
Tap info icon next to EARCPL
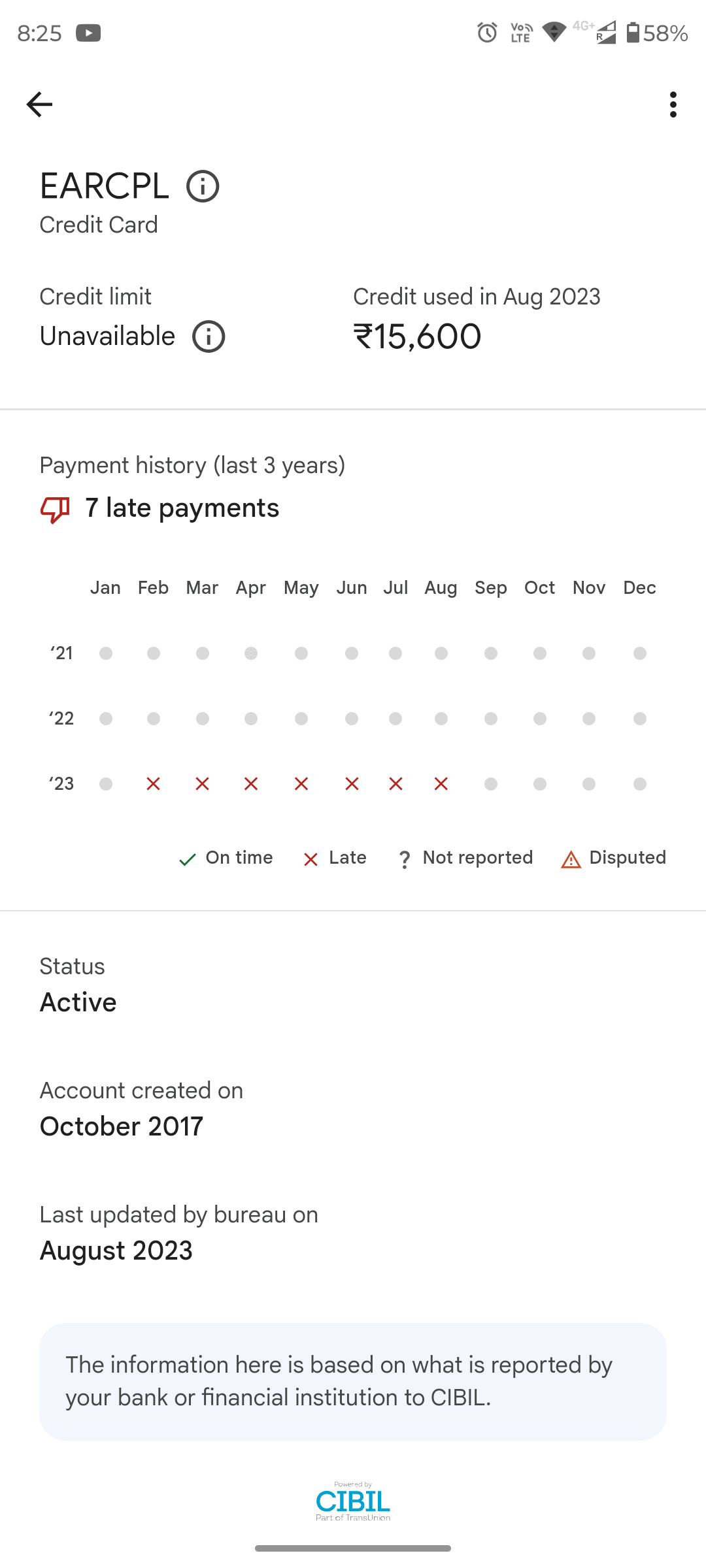[203, 187]
